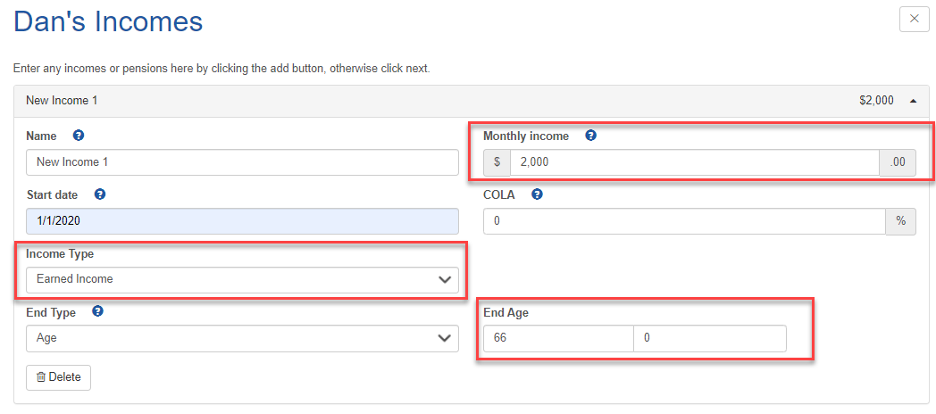Image resolution: width=936 pixels, height=414 pixels.
Task: Click the End Age months field
Action: point(710,338)
